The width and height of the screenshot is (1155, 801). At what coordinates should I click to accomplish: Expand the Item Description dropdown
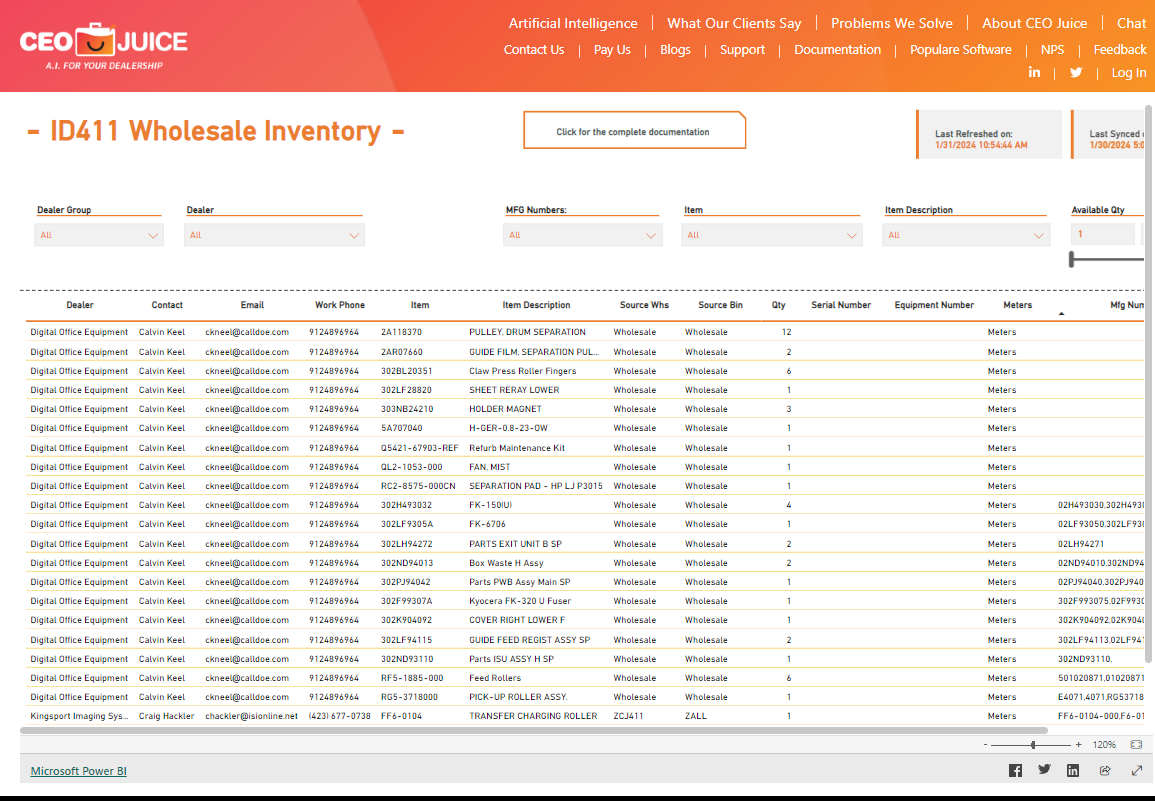point(966,235)
